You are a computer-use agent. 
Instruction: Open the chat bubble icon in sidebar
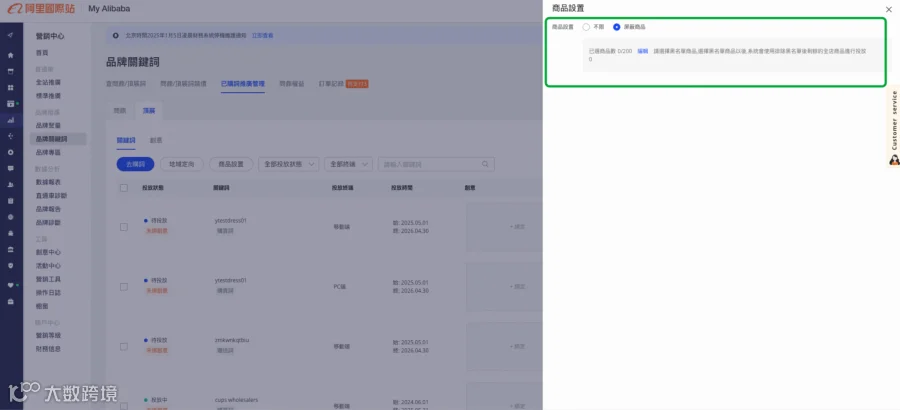10,168
